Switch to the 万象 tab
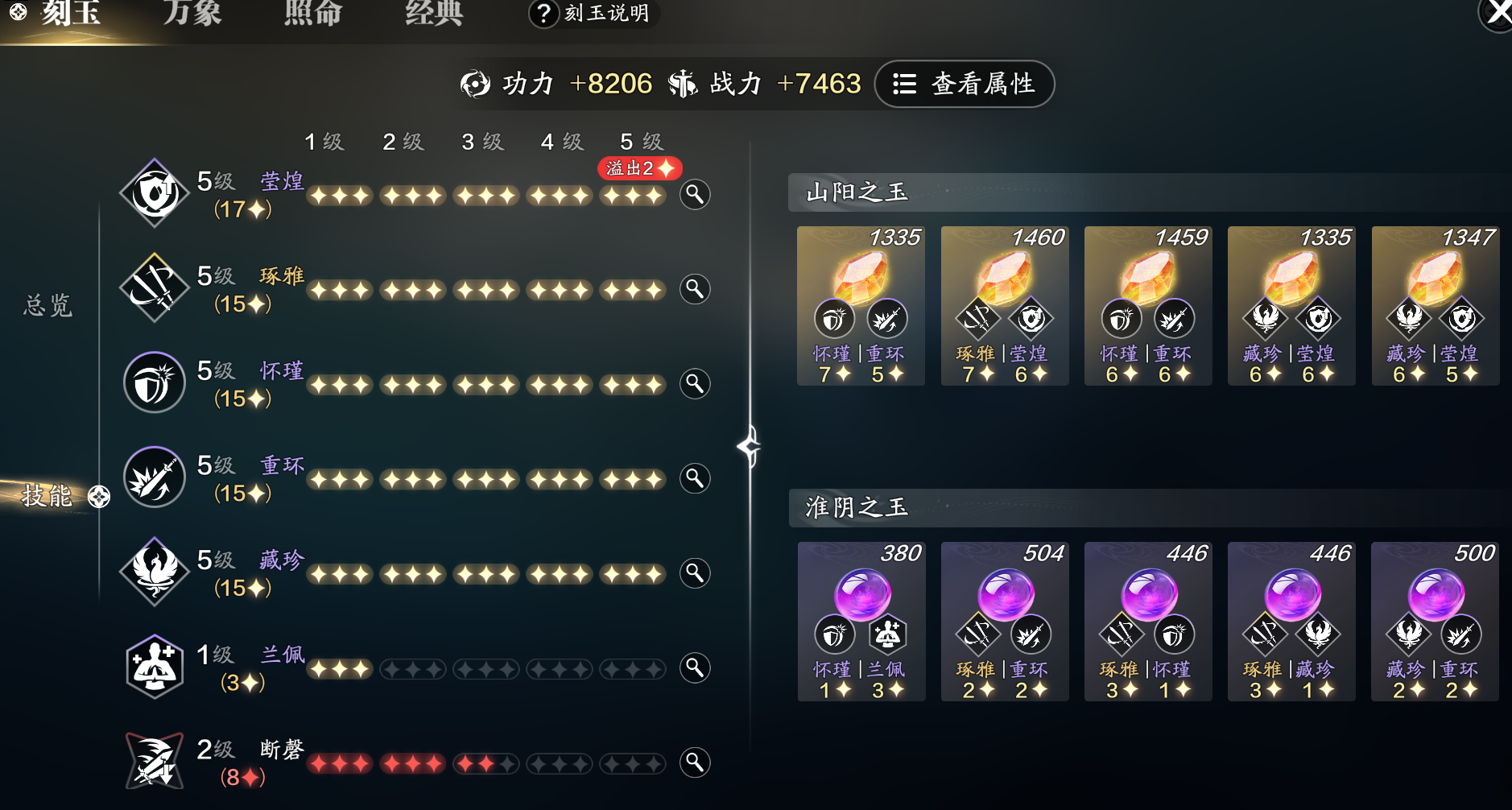This screenshot has width=1512, height=810. click(192, 13)
